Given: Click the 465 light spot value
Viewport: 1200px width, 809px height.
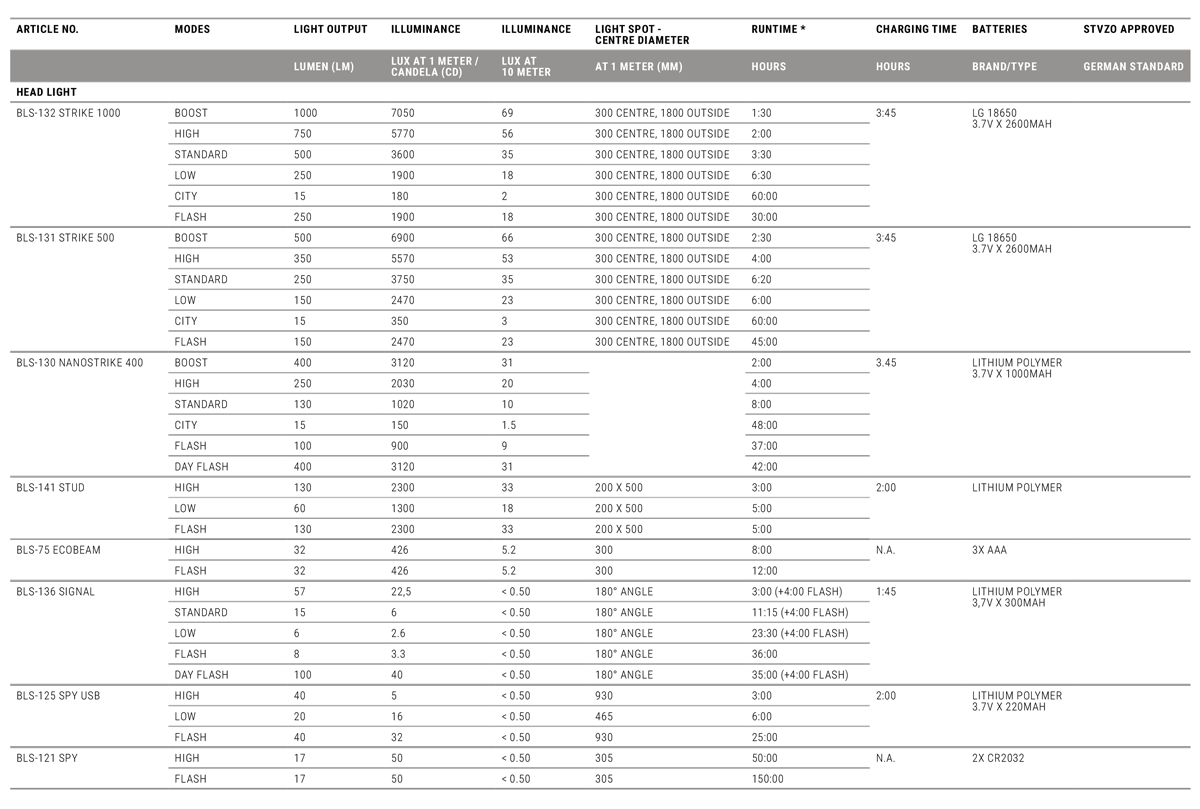Looking at the screenshot, I should tap(603, 717).
